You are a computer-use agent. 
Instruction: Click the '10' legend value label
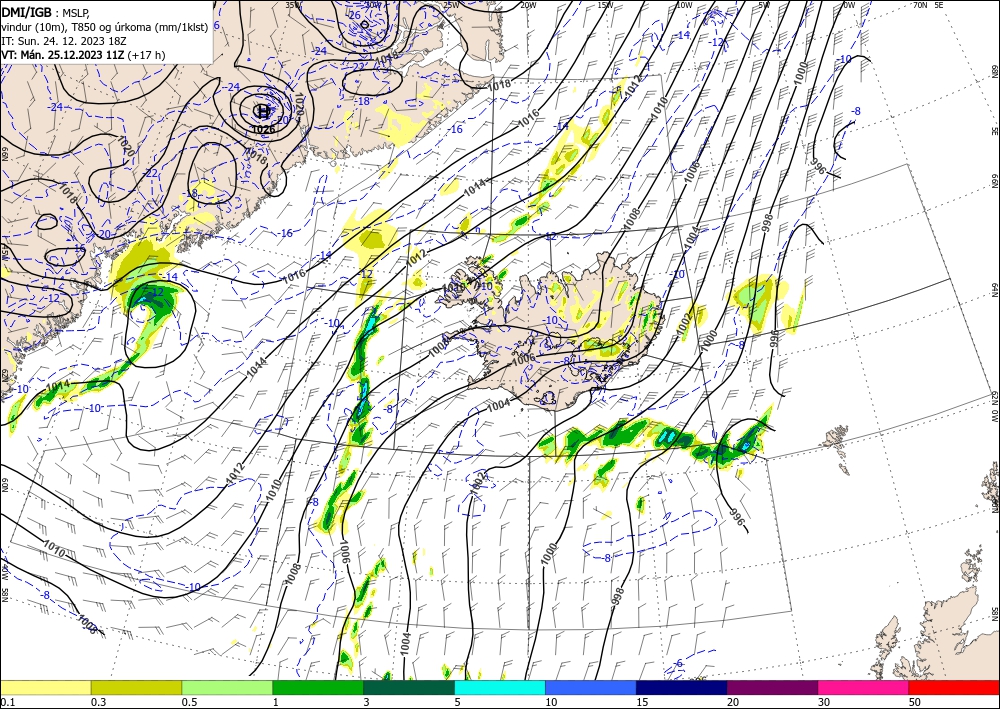[x=551, y=702]
